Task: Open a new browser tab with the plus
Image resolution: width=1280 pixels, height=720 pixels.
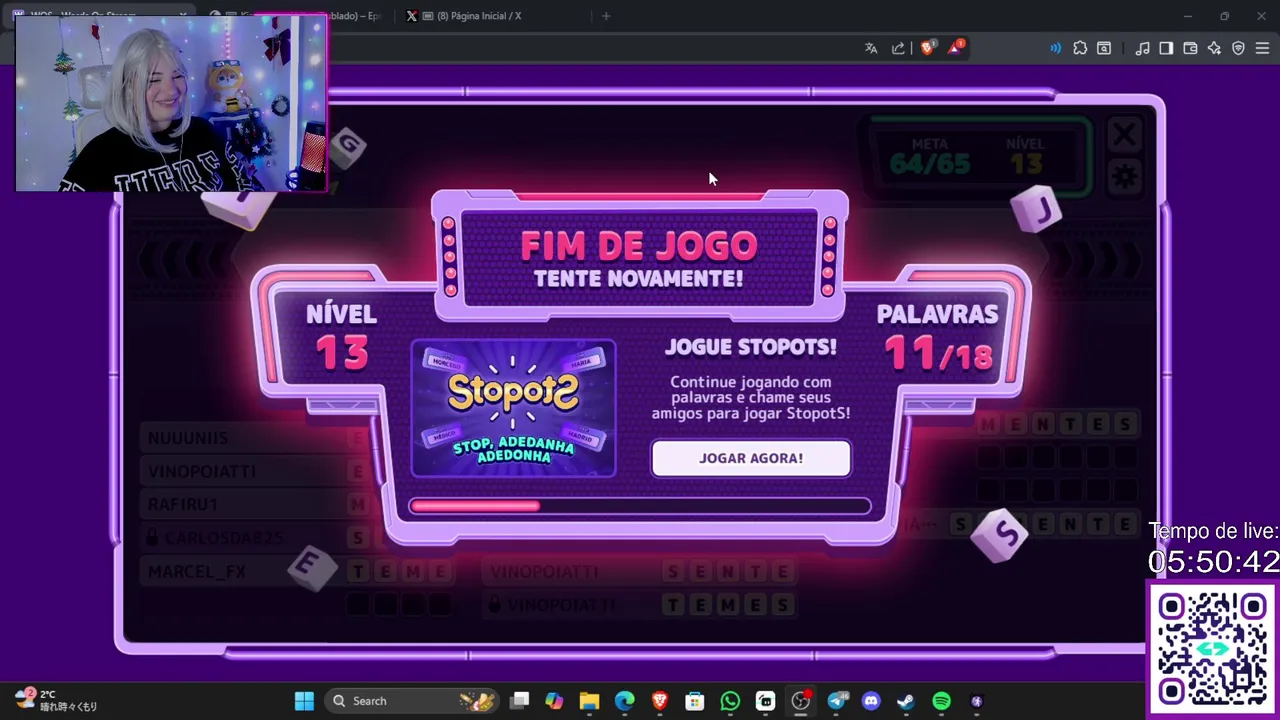Action: point(606,16)
